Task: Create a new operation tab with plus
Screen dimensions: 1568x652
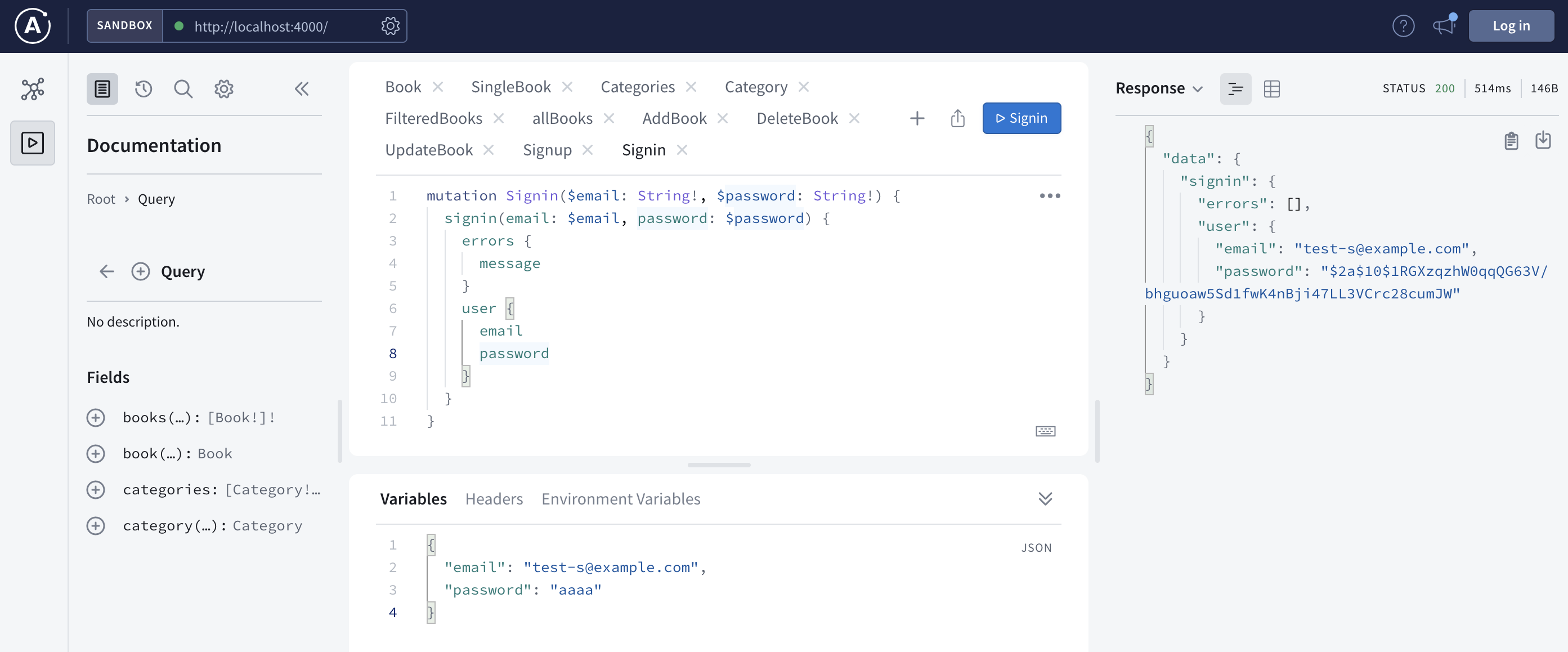Action: point(917,118)
